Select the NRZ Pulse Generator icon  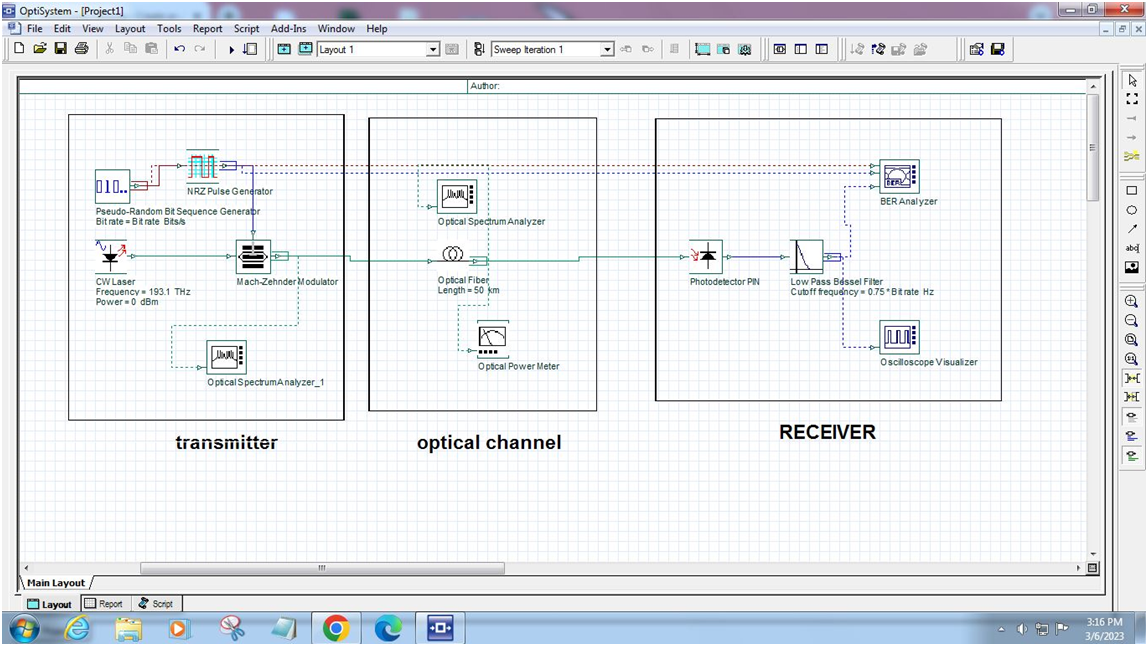(203, 166)
